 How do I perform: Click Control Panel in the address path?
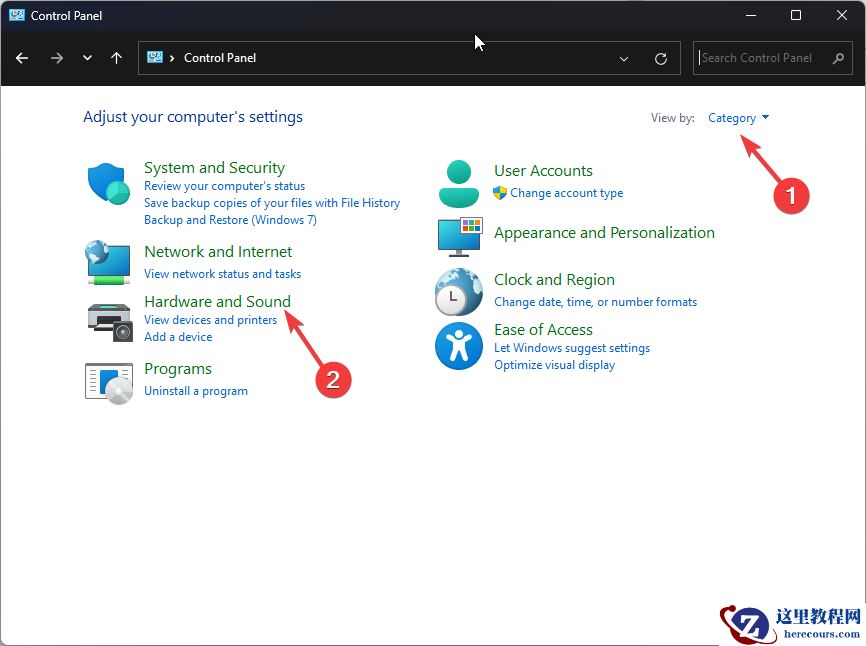[x=220, y=58]
